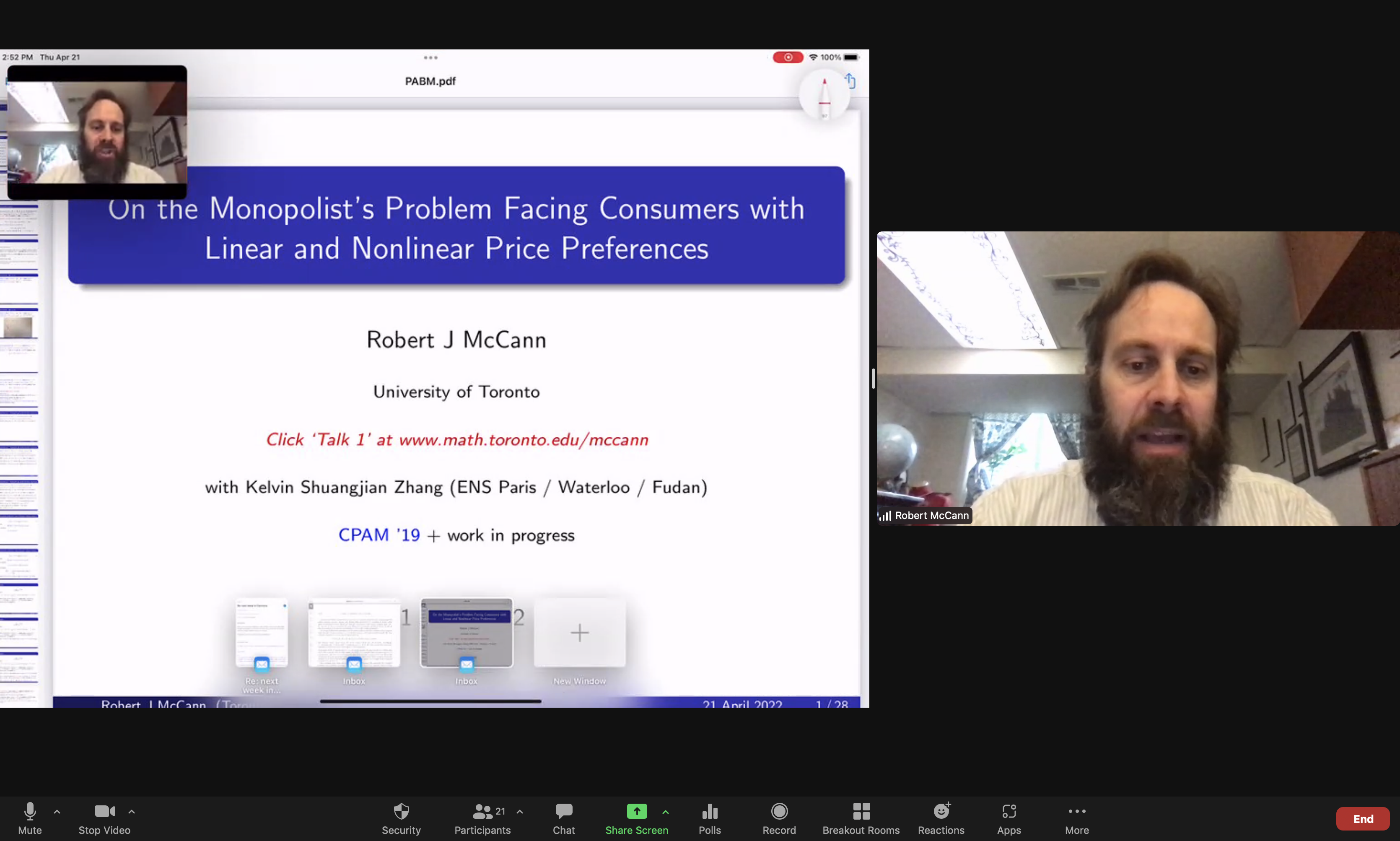Expand video options arrow next to Stop Video
The image size is (1400, 841).
click(132, 812)
